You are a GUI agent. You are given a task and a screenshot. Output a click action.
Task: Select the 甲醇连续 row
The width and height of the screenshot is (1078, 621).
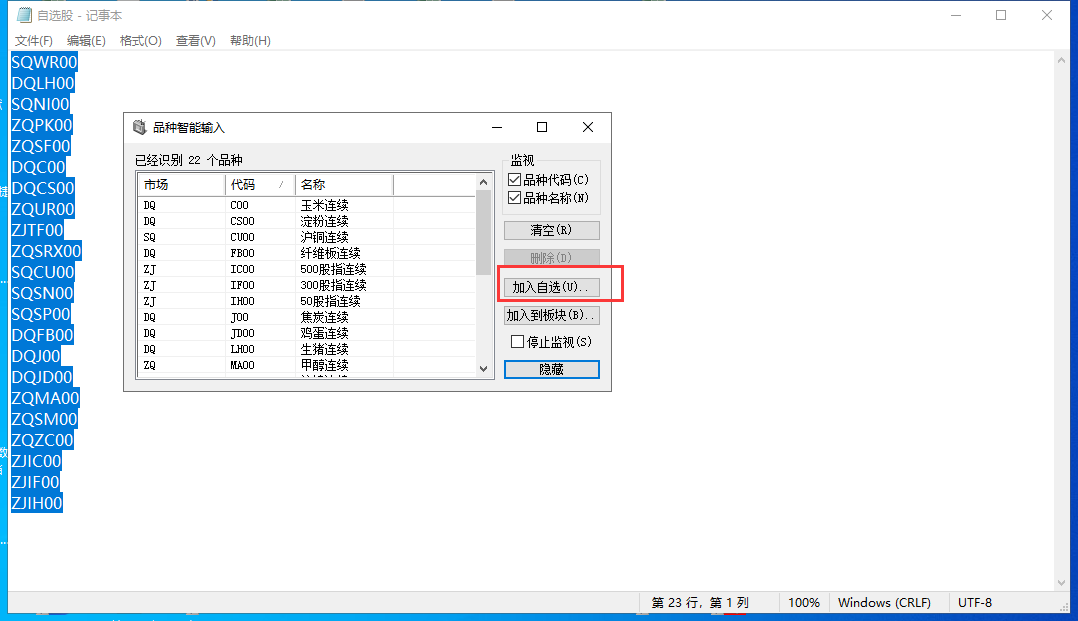pyautogui.click(x=307, y=365)
